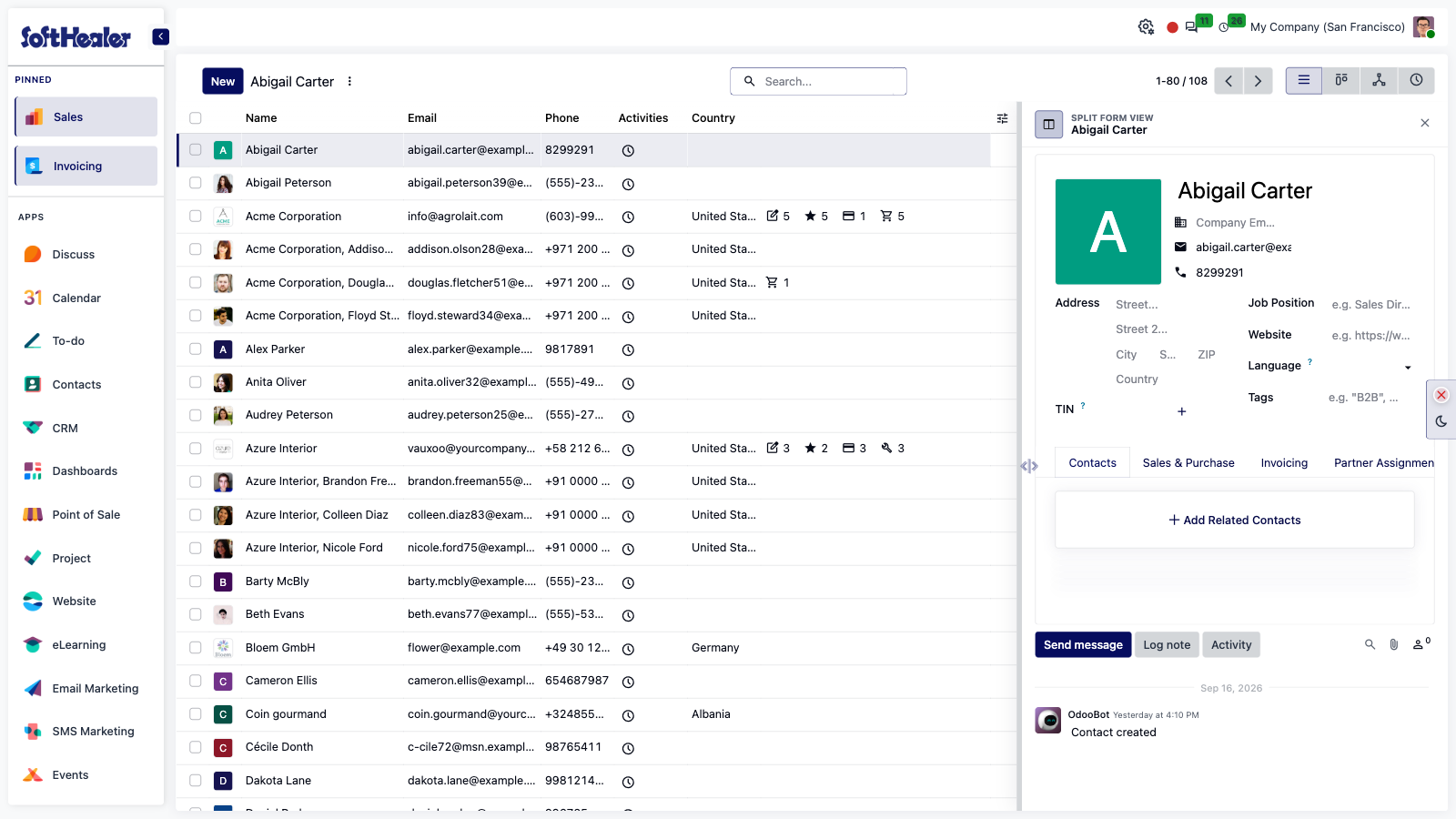Check the select-all header checkbox
Image resolution: width=1456 pixels, height=819 pixels.
[195, 118]
